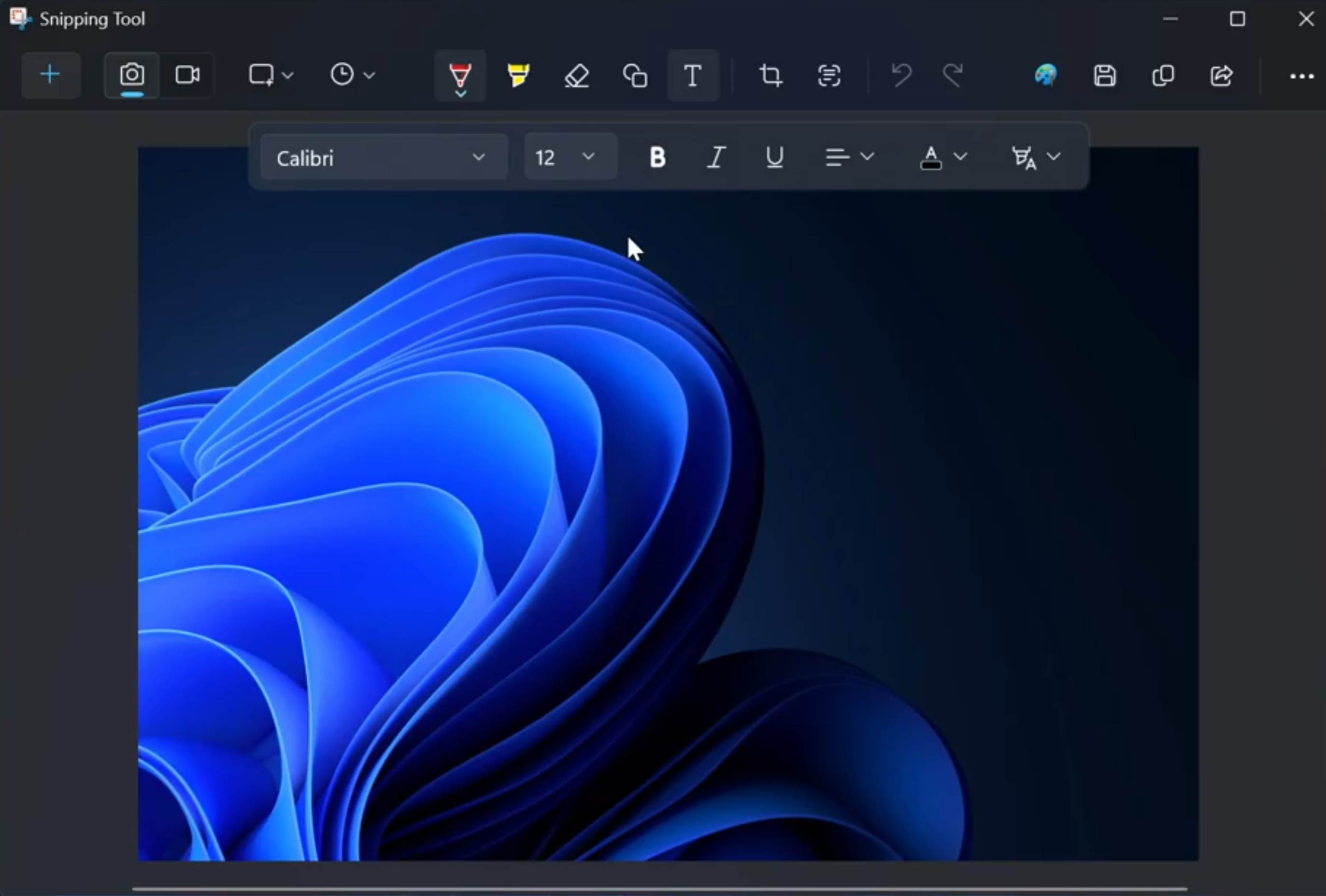
Task: Select the yellow highlighter tool
Action: (x=518, y=75)
